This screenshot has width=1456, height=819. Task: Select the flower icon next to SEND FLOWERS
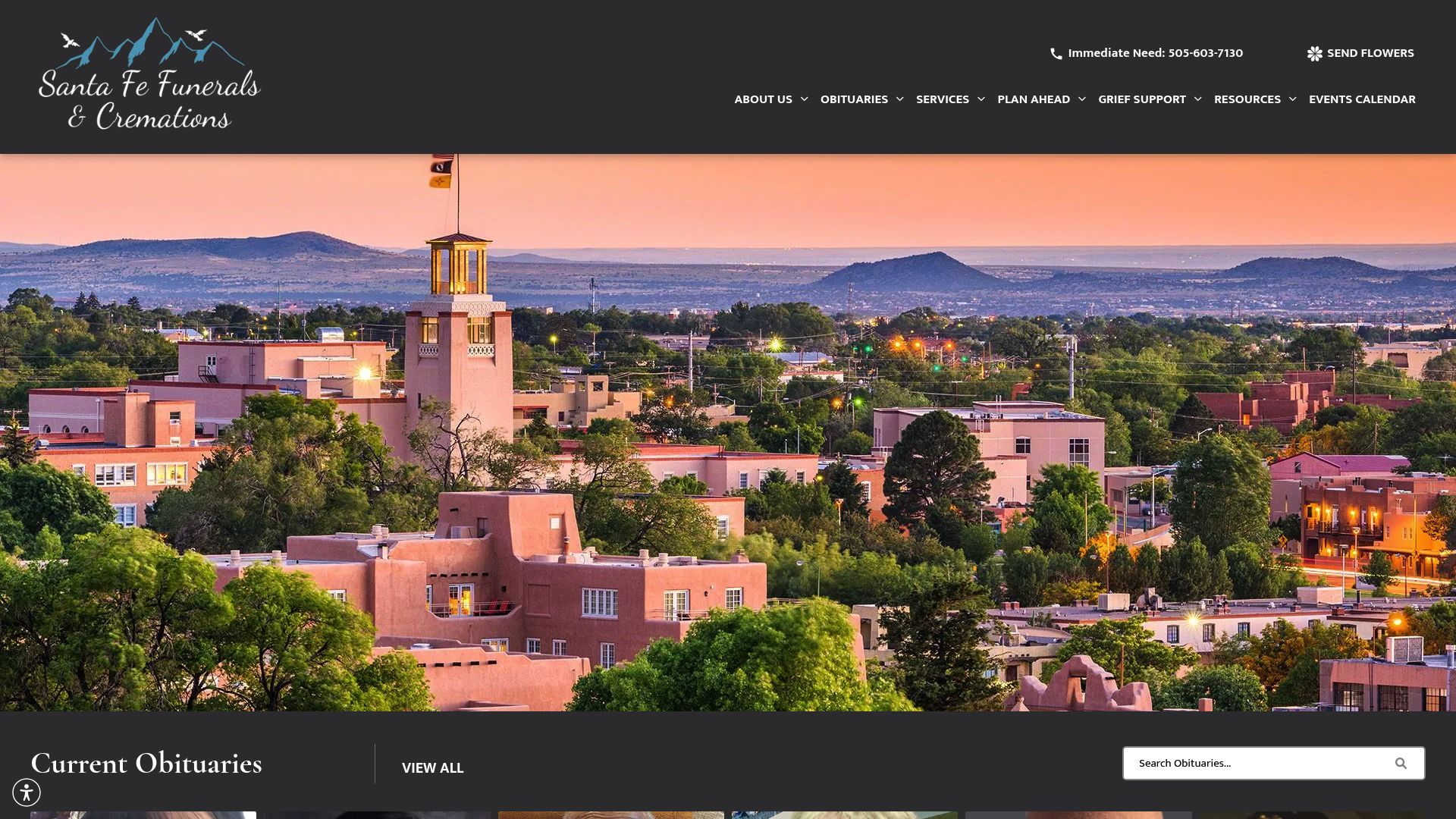coord(1314,53)
